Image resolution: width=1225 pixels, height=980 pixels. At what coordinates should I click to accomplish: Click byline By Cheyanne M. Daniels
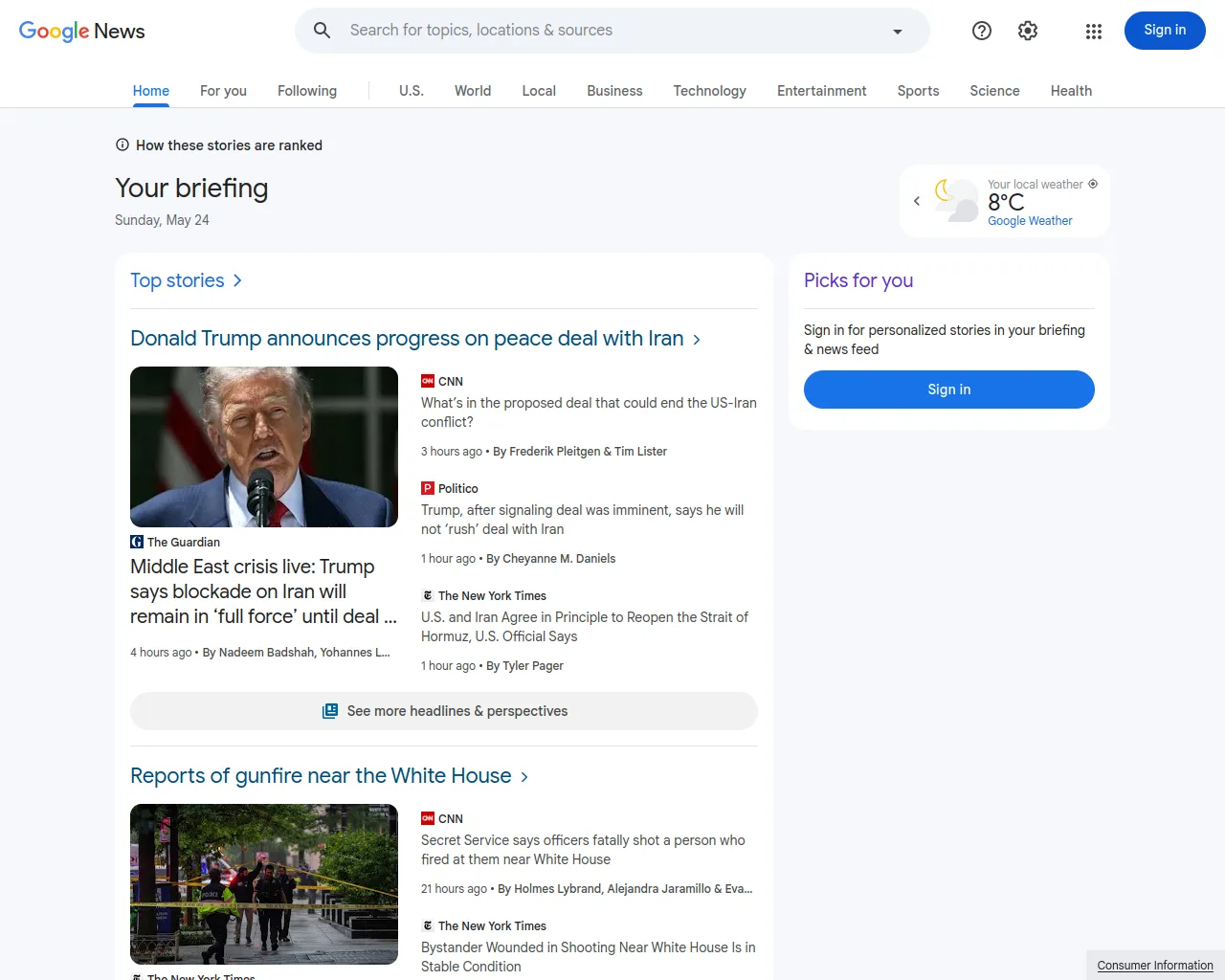(x=551, y=559)
